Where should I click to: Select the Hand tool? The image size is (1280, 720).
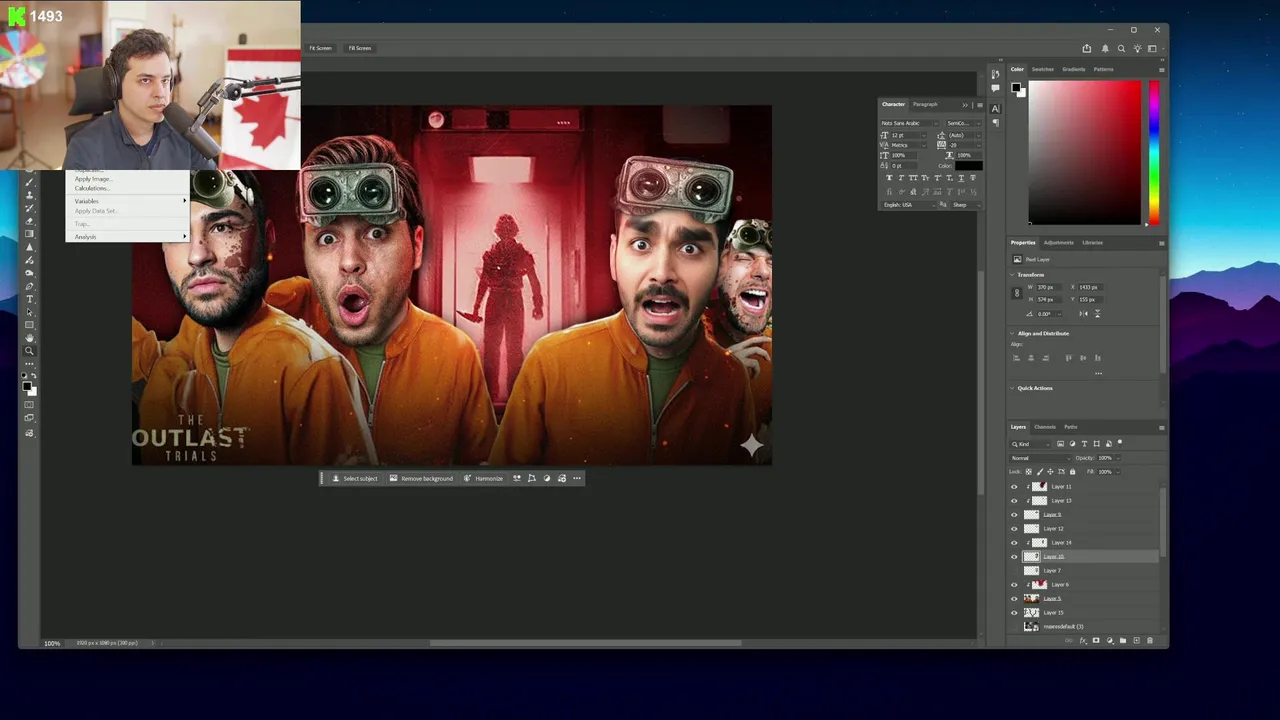[x=29, y=338]
